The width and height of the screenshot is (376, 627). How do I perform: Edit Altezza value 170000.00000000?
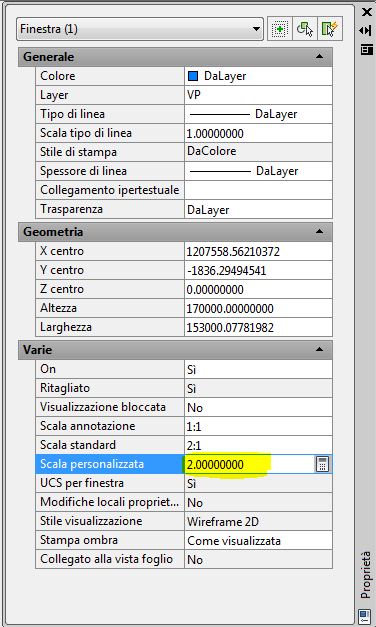click(258, 308)
